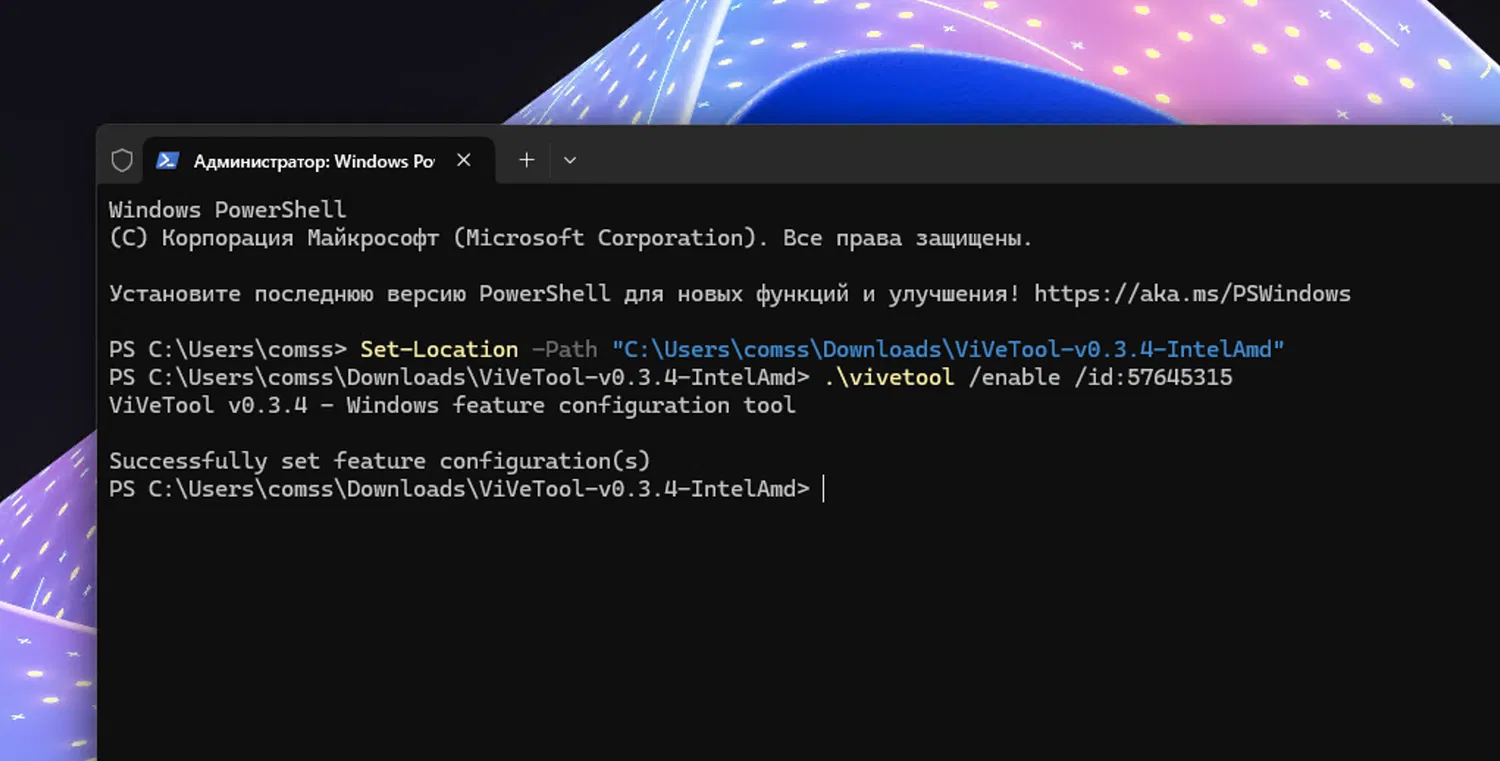Image resolution: width=1500 pixels, height=761 pixels.
Task: Click the quoted ViVeTool-v0.3.4-IntelAmd path string
Action: (x=948, y=350)
